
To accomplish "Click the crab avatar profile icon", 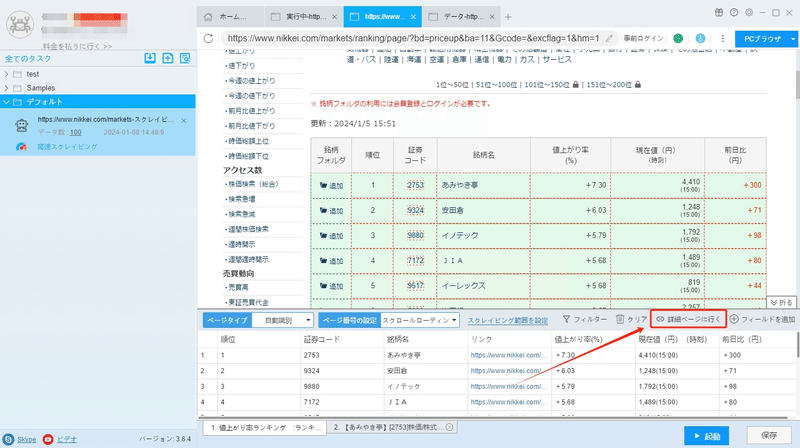I will click(x=20, y=24).
